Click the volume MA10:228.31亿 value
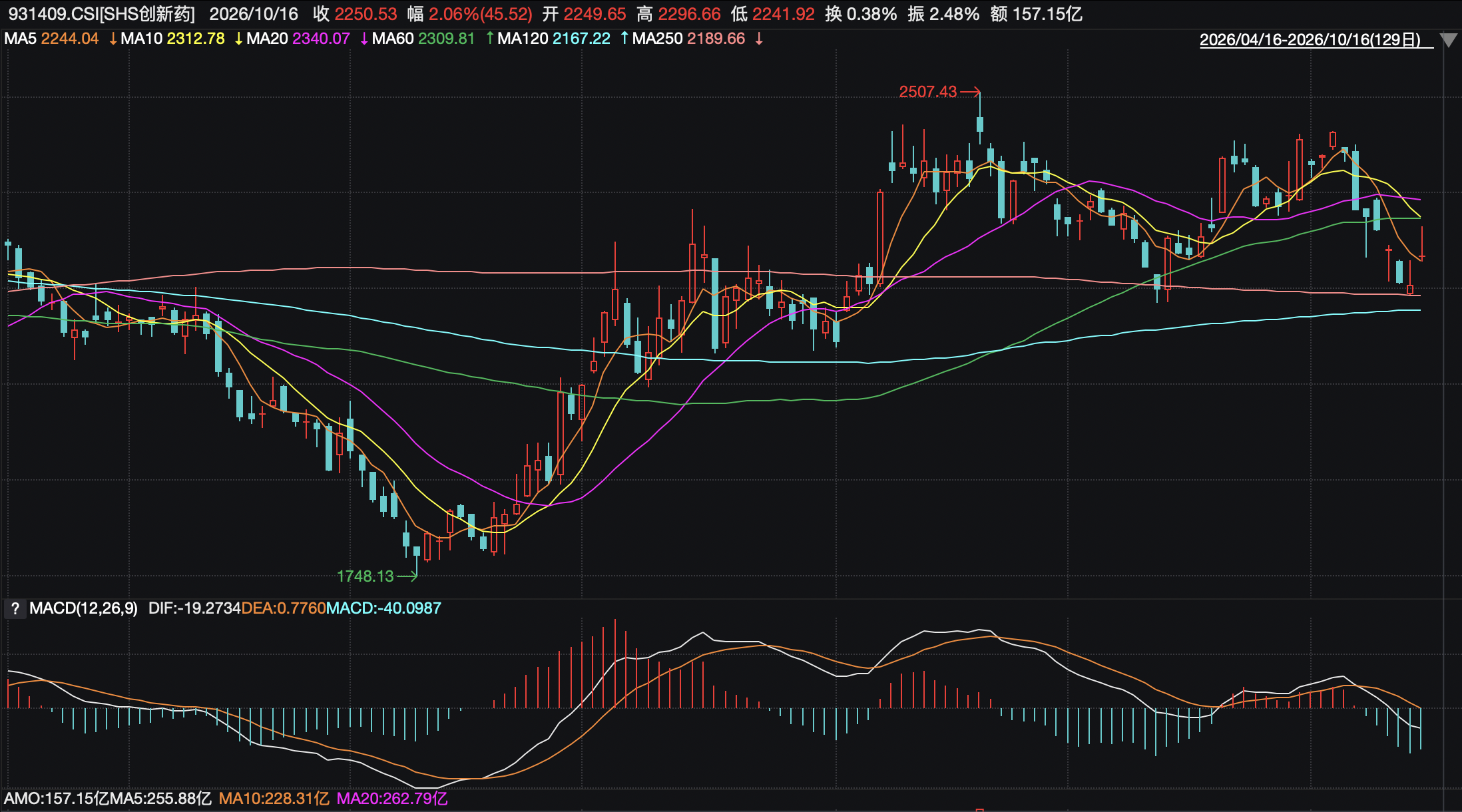 click(x=274, y=799)
